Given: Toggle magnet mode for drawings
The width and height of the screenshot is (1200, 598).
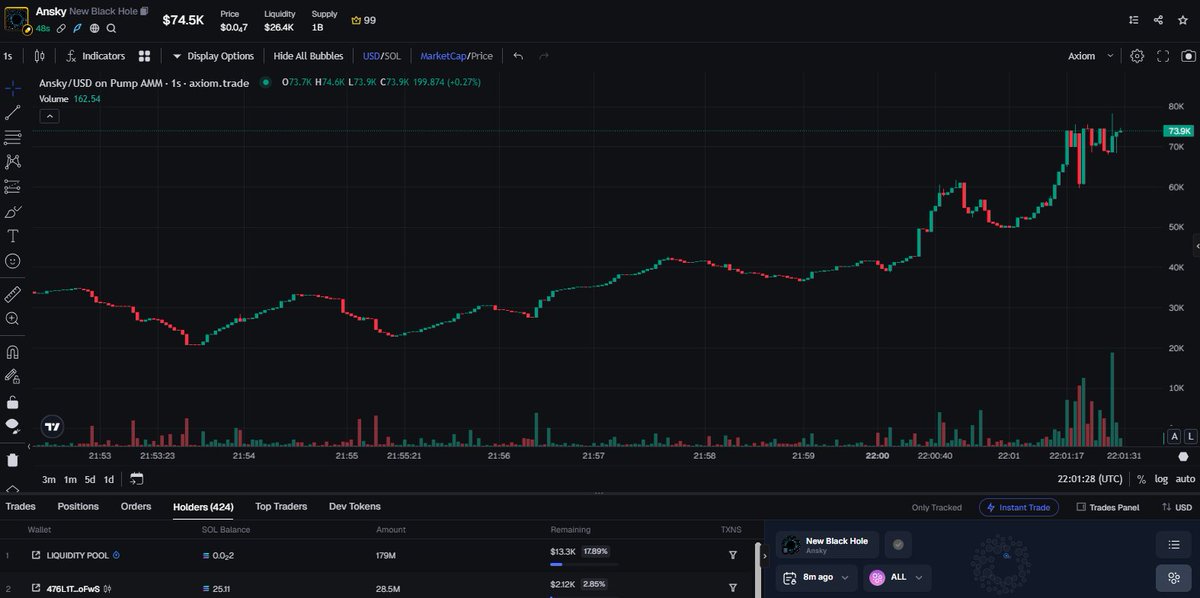Looking at the screenshot, I should [13, 352].
